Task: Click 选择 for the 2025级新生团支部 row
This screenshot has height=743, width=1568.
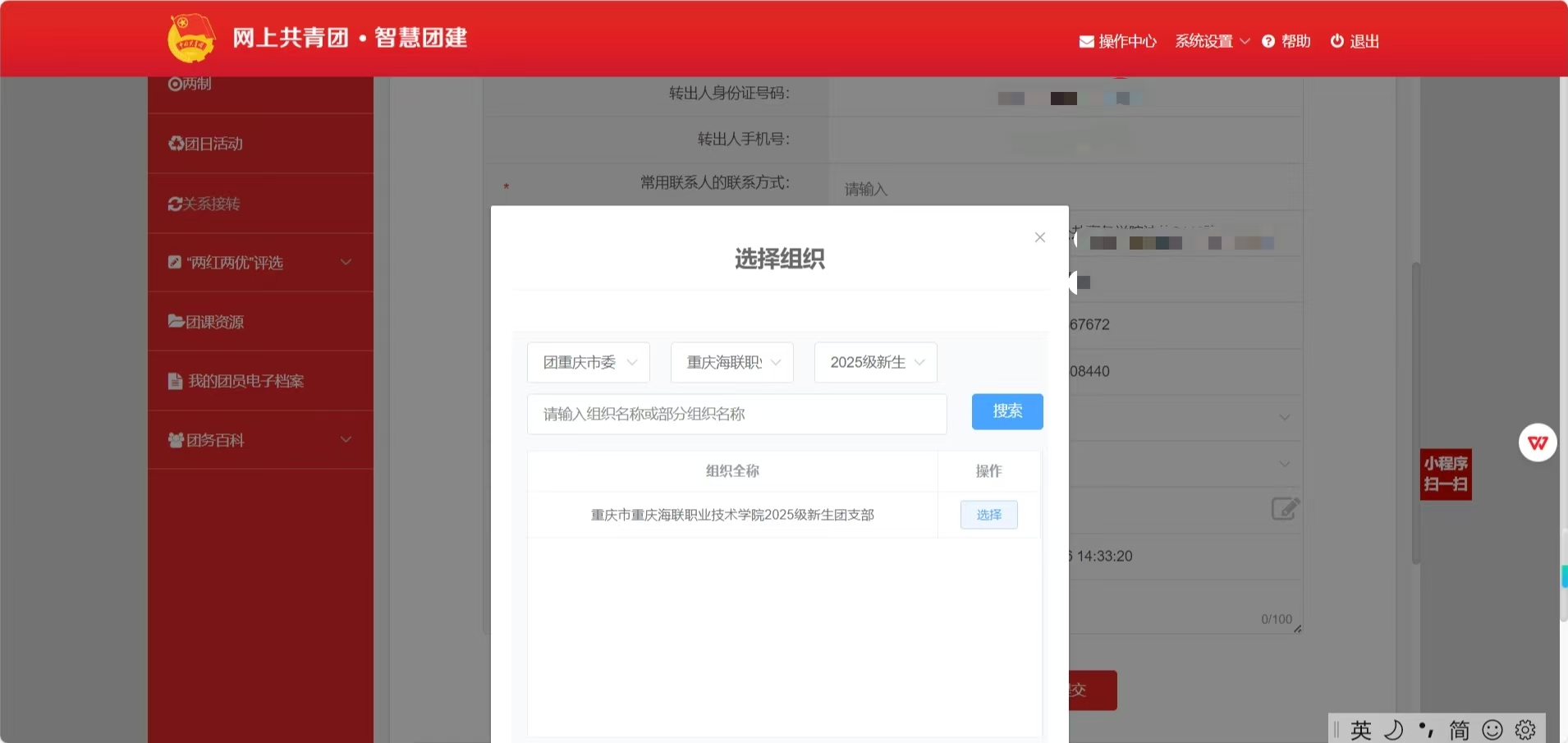Action: pos(988,515)
